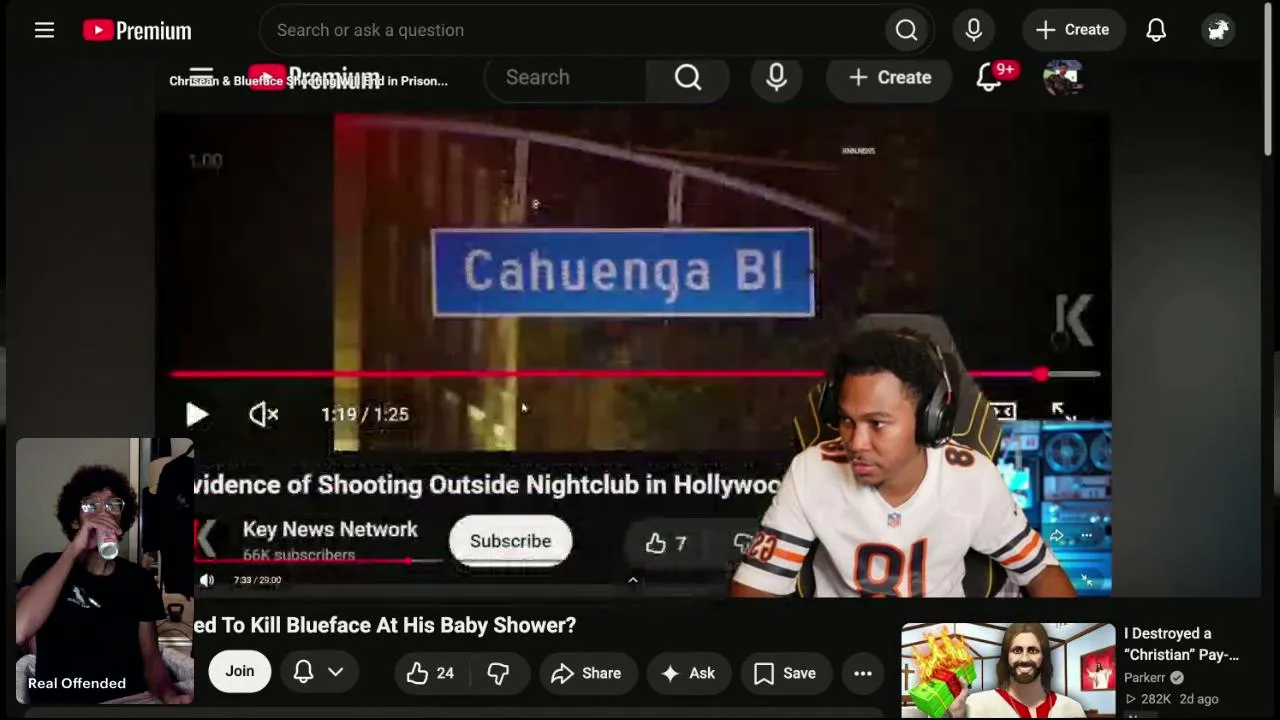Expand the chevron next to the channel bell
The width and height of the screenshot is (1280, 720).
click(336, 672)
